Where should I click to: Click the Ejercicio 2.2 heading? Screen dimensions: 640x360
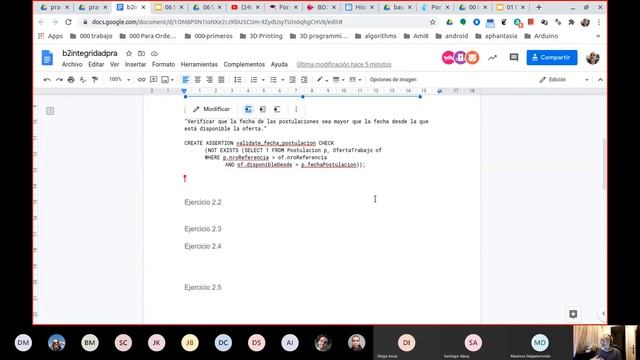click(x=203, y=202)
